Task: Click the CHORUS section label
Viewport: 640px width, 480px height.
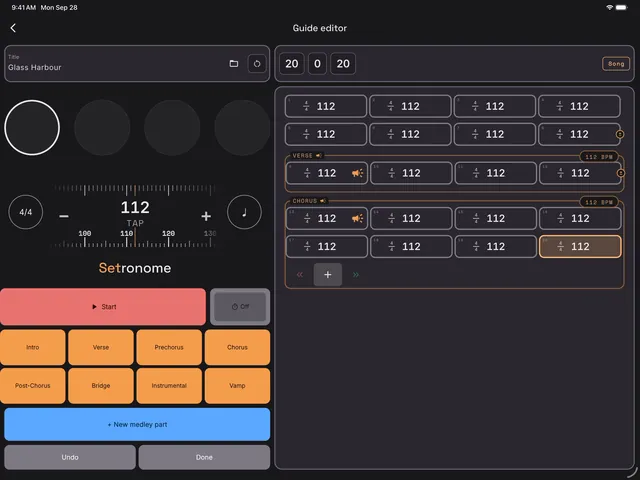Action: 304,201
